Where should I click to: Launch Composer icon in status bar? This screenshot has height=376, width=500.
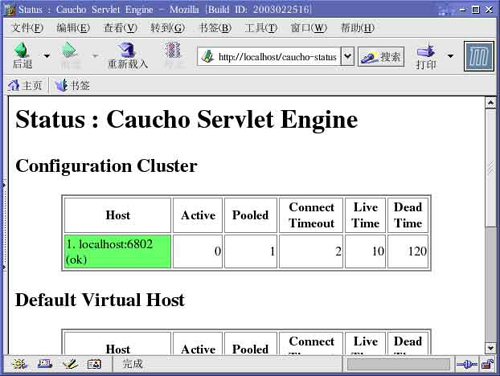pos(70,364)
